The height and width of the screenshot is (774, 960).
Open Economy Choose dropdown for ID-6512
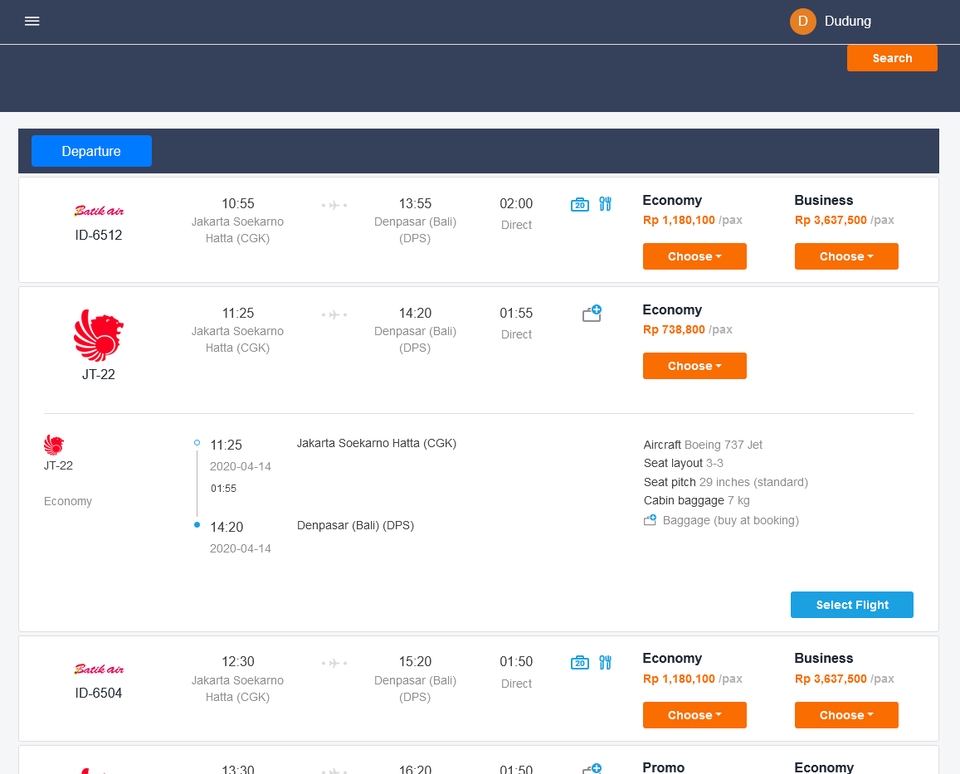(694, 257)
